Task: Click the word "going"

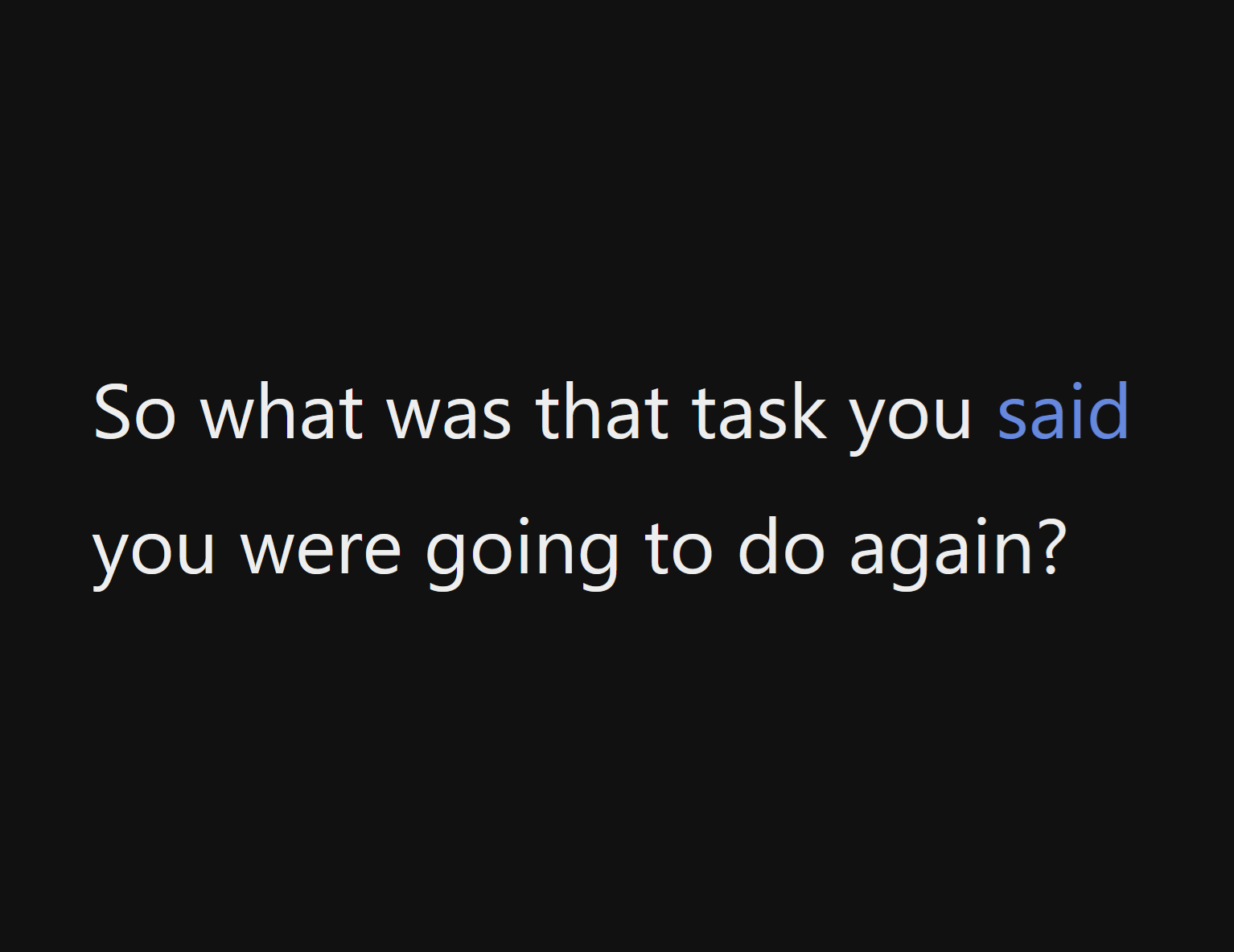Action: pos(521,553)
